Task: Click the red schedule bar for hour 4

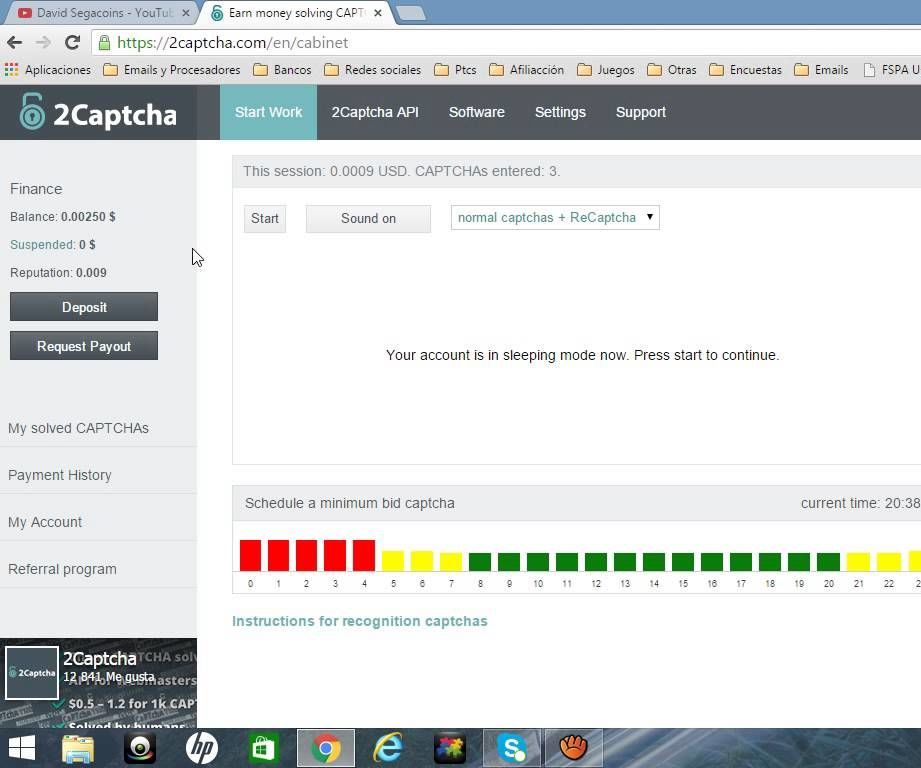Action: (x=364, y=555)
